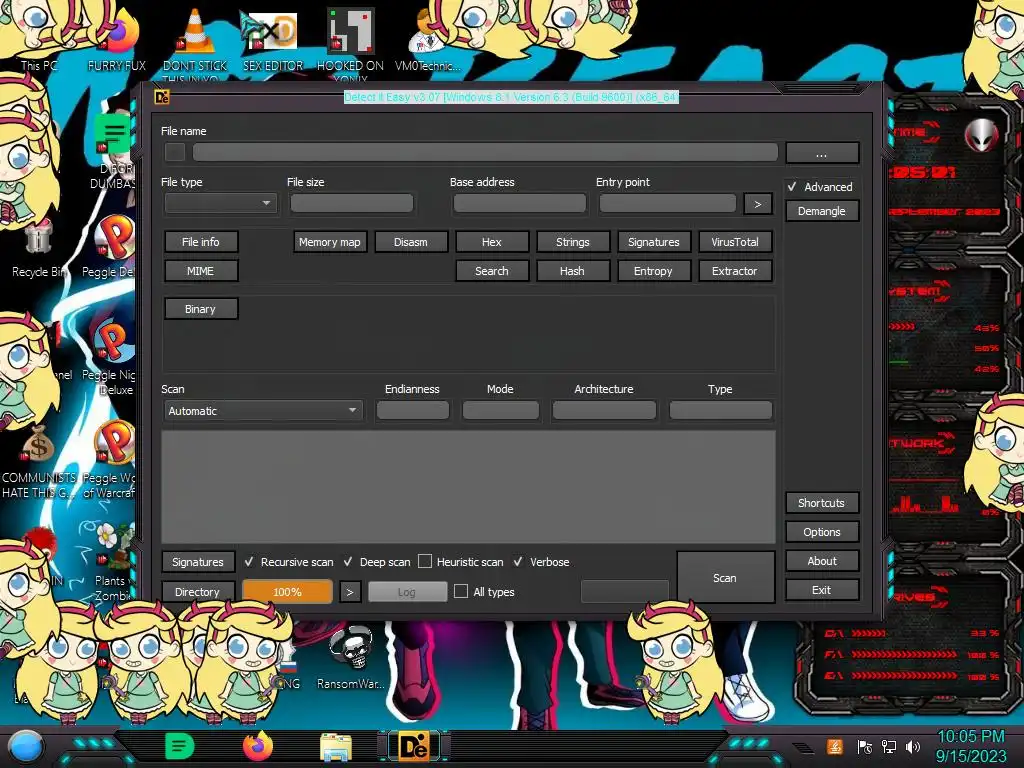Open the Hash tool
The width and height of the screenshot is (1024, 768).
573,270
